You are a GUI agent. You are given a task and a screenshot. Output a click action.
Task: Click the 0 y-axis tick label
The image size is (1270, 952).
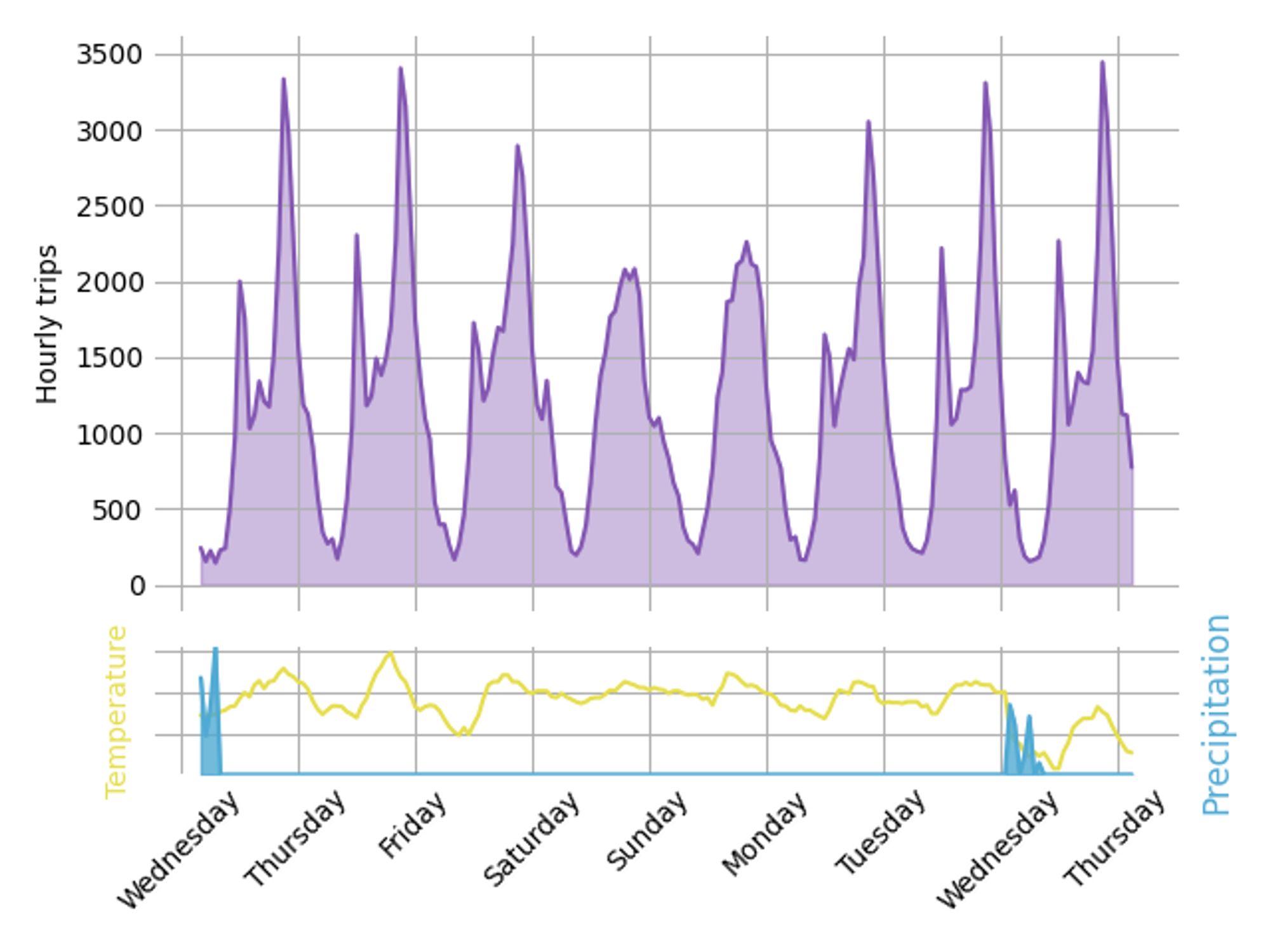pos(137,586)
